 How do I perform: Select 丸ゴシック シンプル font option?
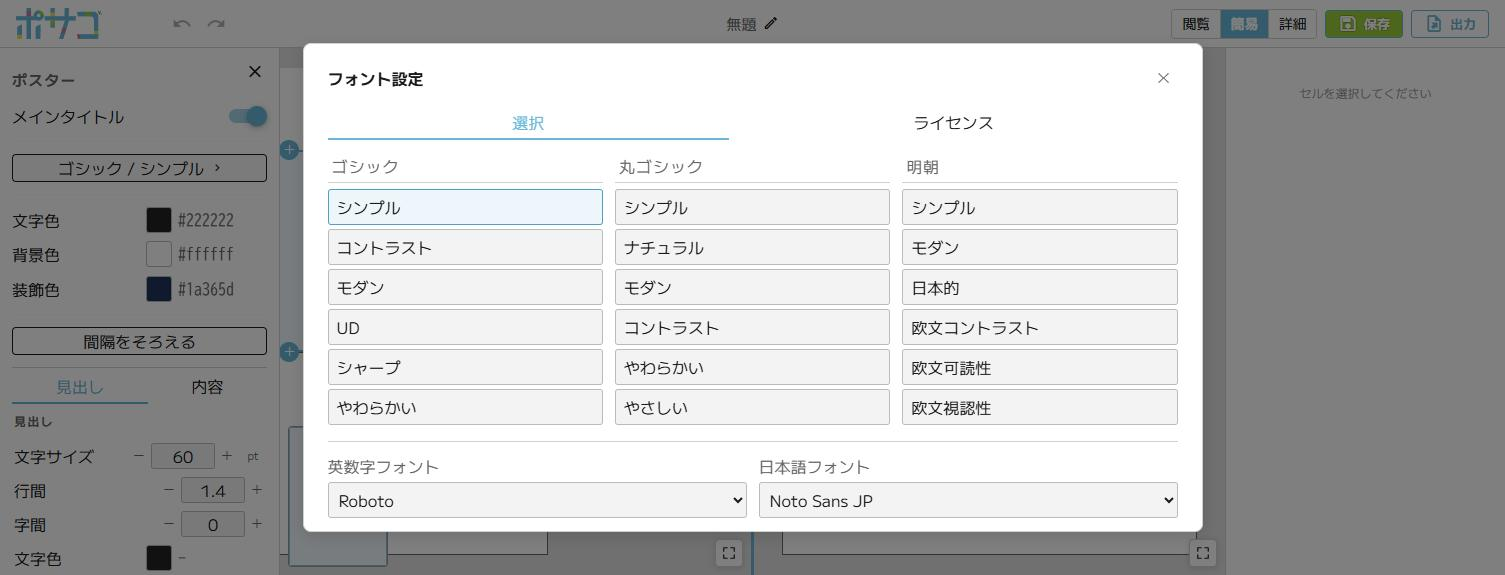tap(752, 207)
